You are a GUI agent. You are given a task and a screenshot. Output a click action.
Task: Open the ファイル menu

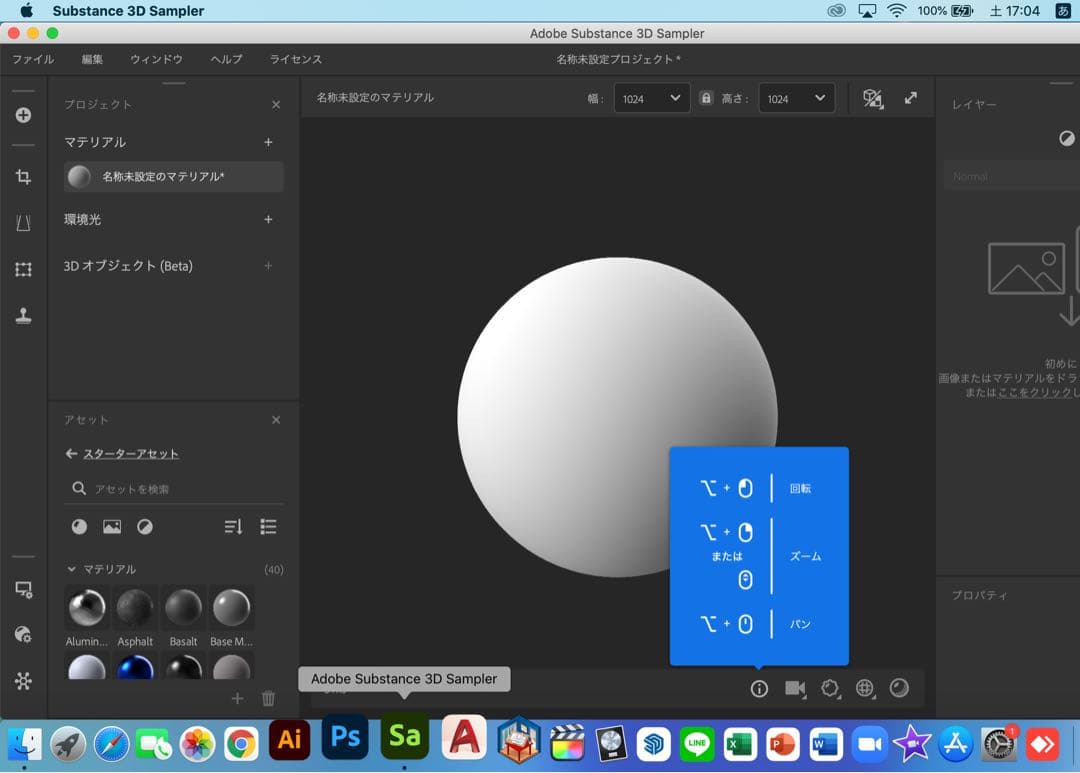33,59
